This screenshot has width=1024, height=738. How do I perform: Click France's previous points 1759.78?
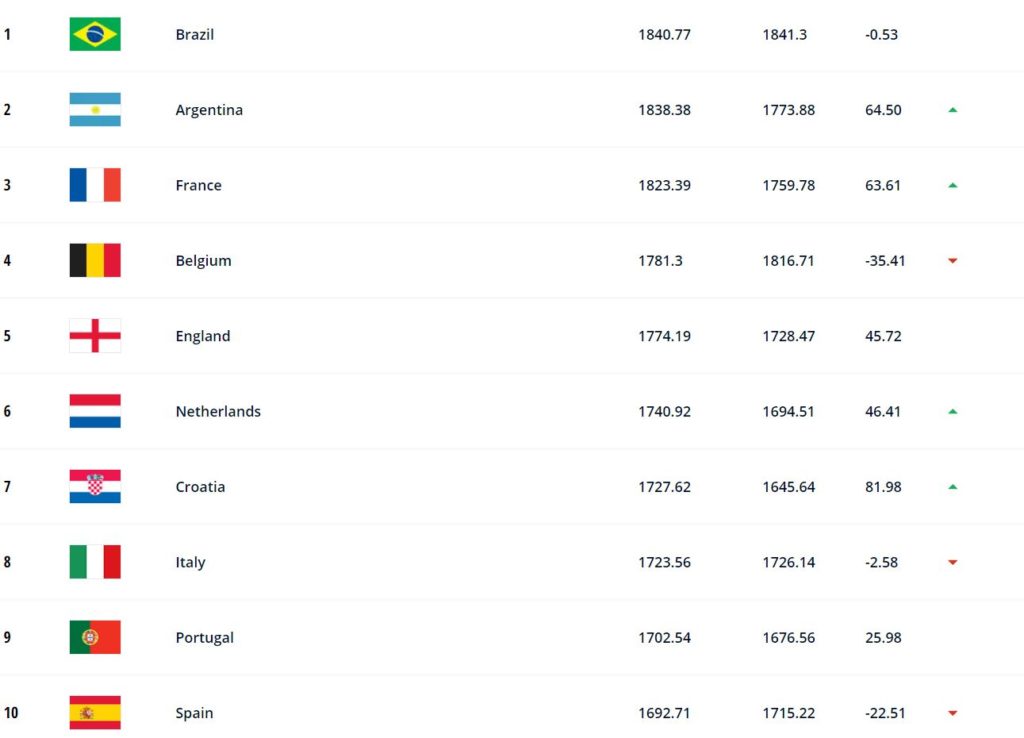coord(788,185)
